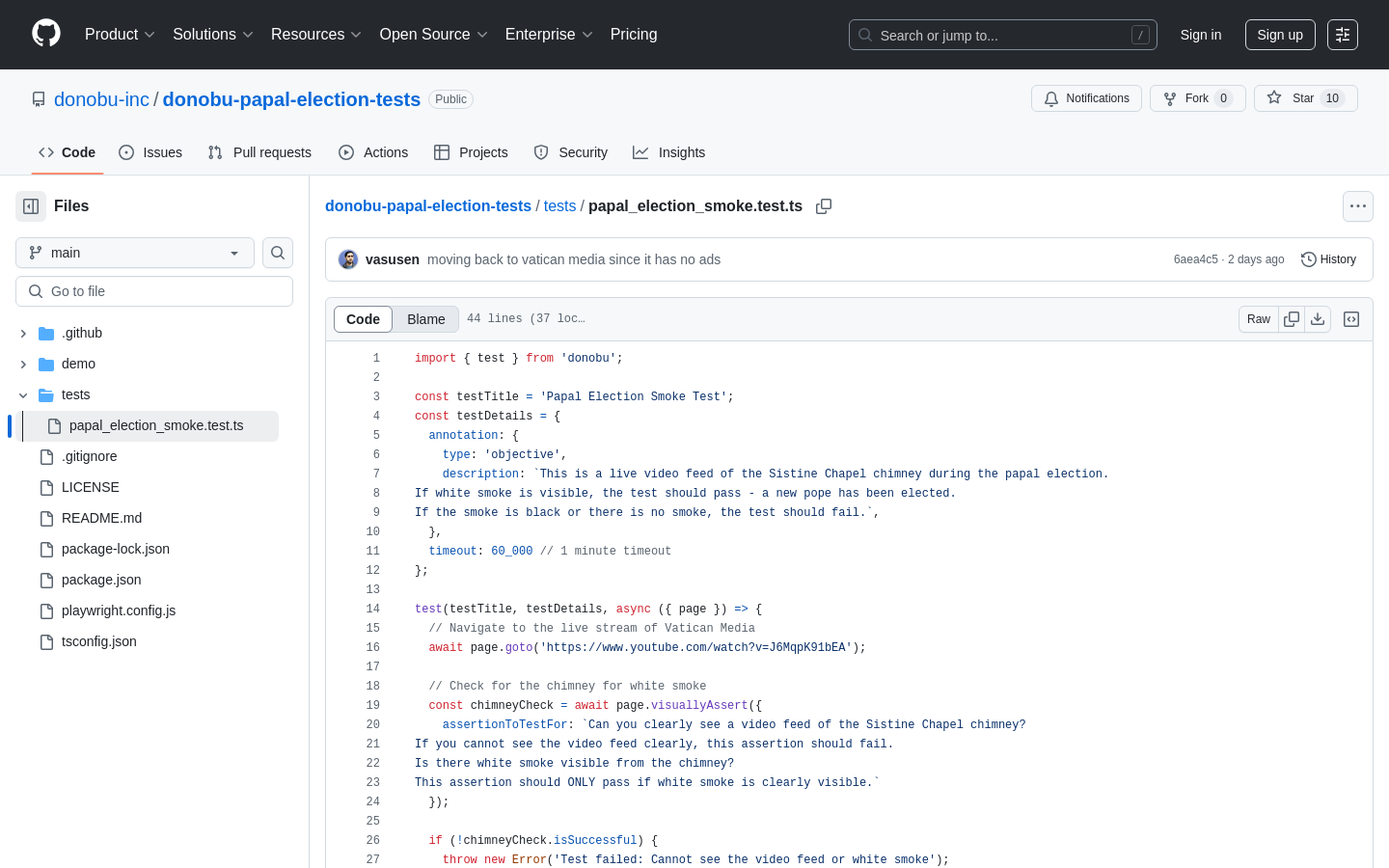Select line number 14

click(372, 609)
